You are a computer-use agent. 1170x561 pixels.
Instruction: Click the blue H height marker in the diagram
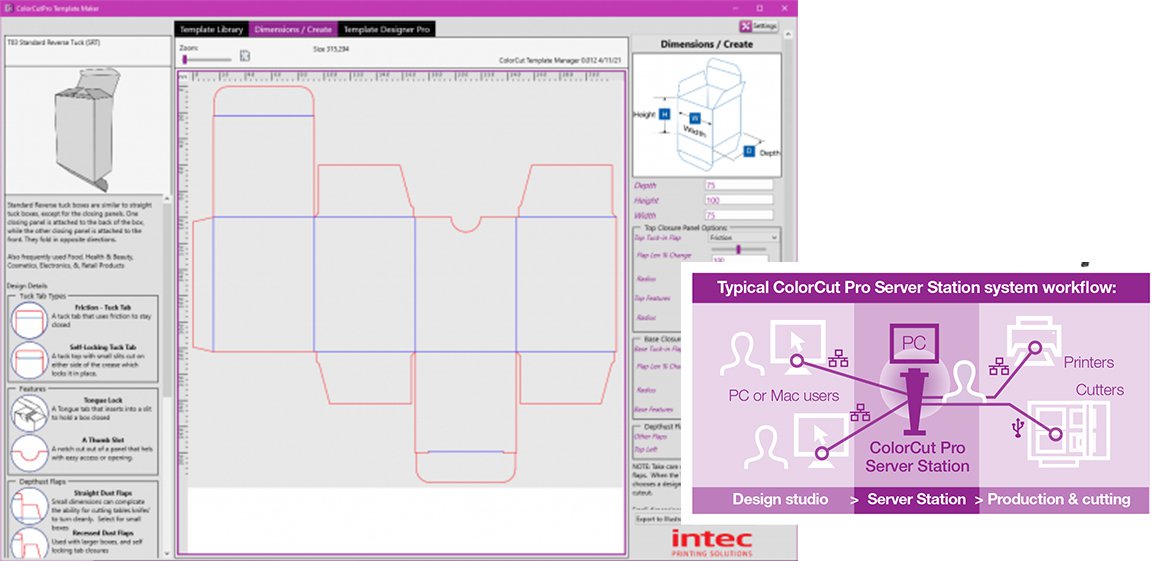point(665,114)
